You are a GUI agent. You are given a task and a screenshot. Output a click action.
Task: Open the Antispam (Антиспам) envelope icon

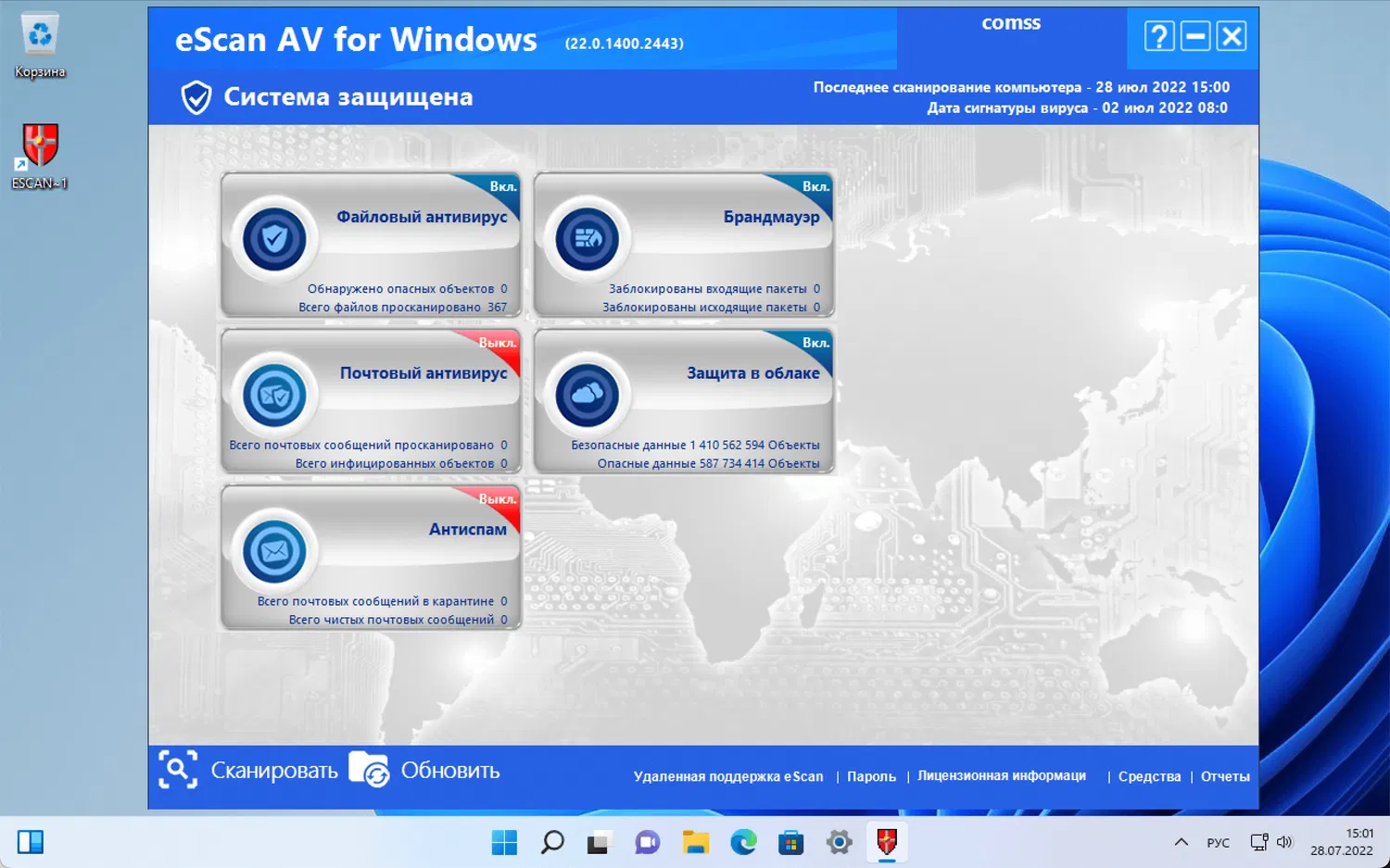click(x=274, y=552)
